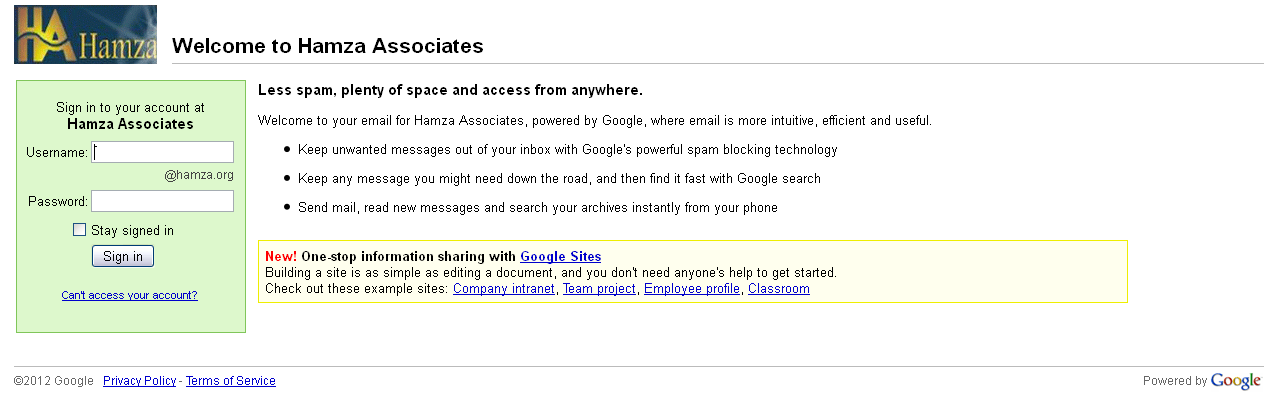Viewport: 1279px width, 404px height.
Task: Click the Stay signed in label text
Action: tap(132, 230)
